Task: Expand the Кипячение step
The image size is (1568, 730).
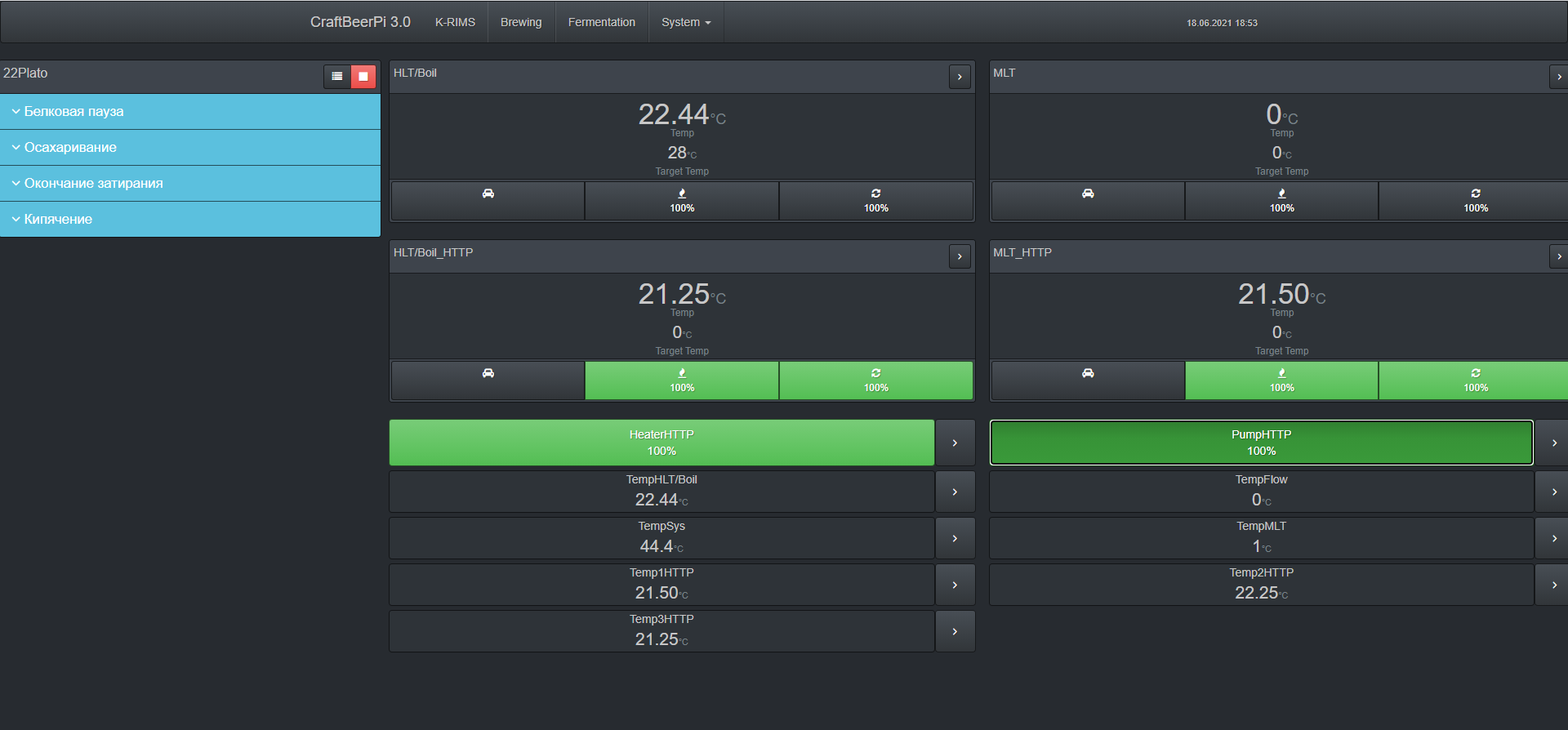Action: (x=190, y=220)
